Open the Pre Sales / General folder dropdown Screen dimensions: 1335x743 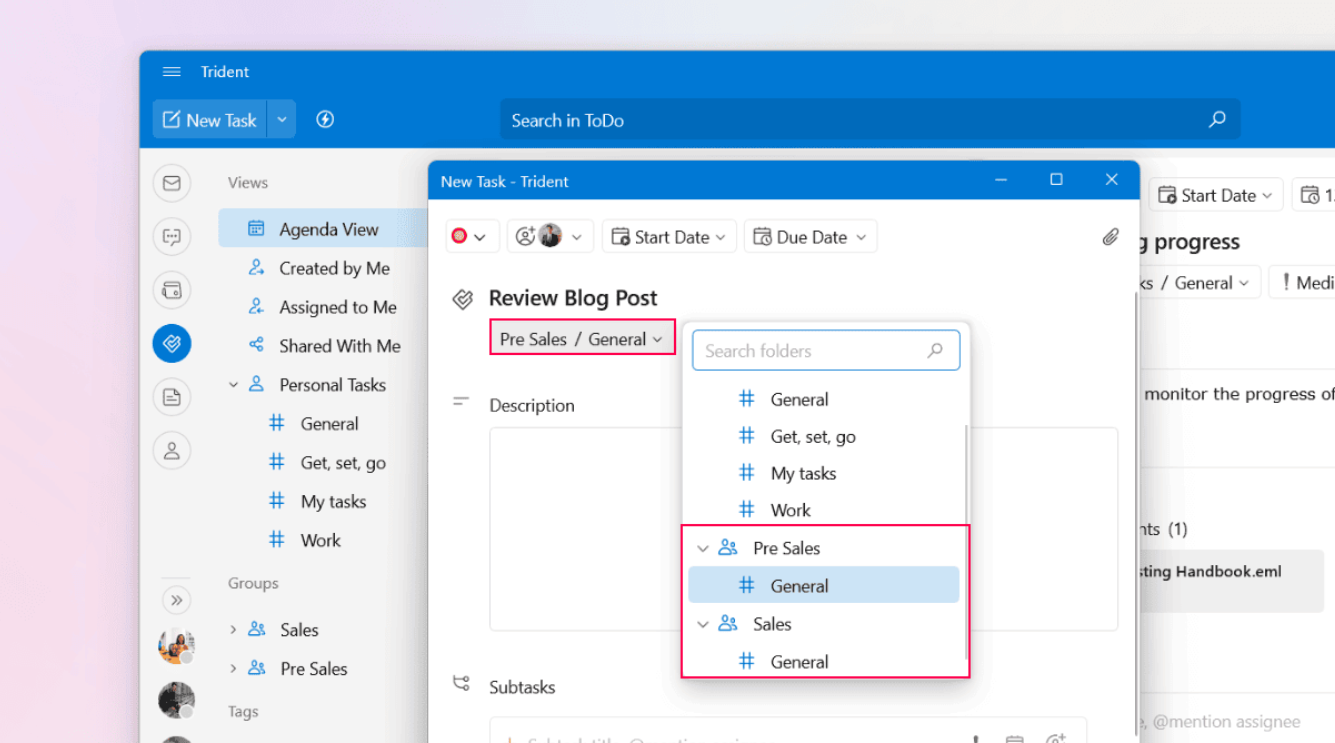tap(581, 339)
